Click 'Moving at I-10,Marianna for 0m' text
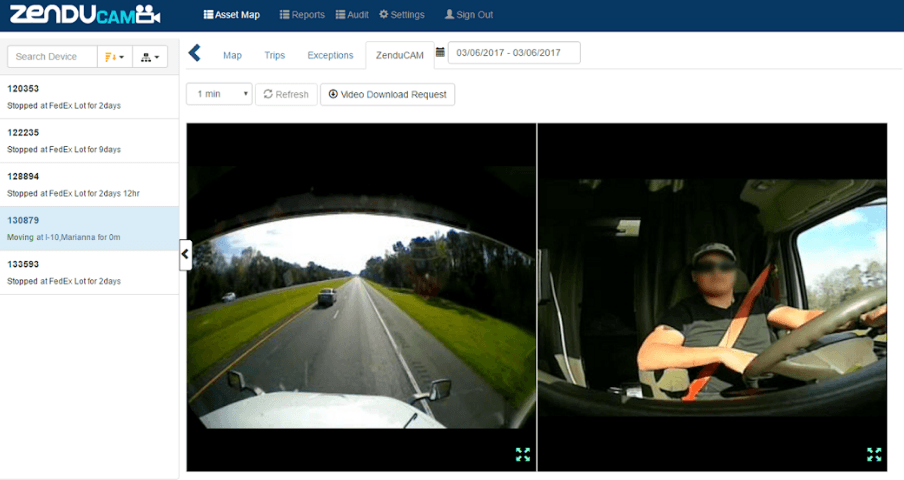The width and height of the screenshot is (904, 480). coord(63,237)
